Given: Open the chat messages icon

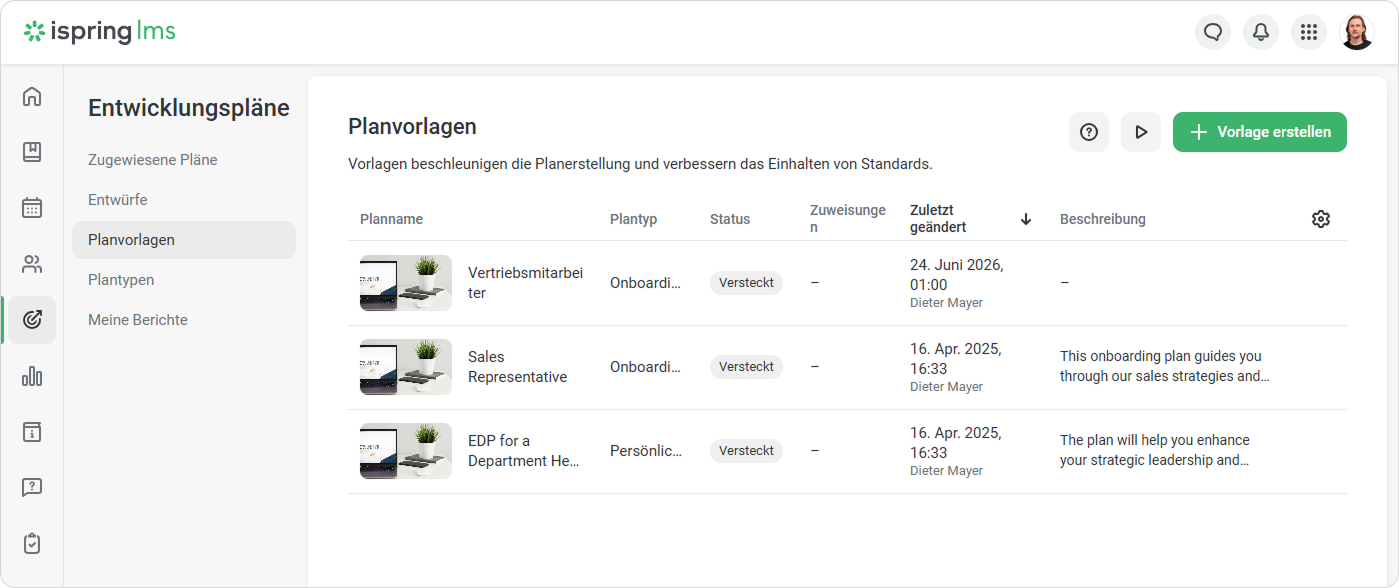Looking at the screenshot, I should point(1213,32).
